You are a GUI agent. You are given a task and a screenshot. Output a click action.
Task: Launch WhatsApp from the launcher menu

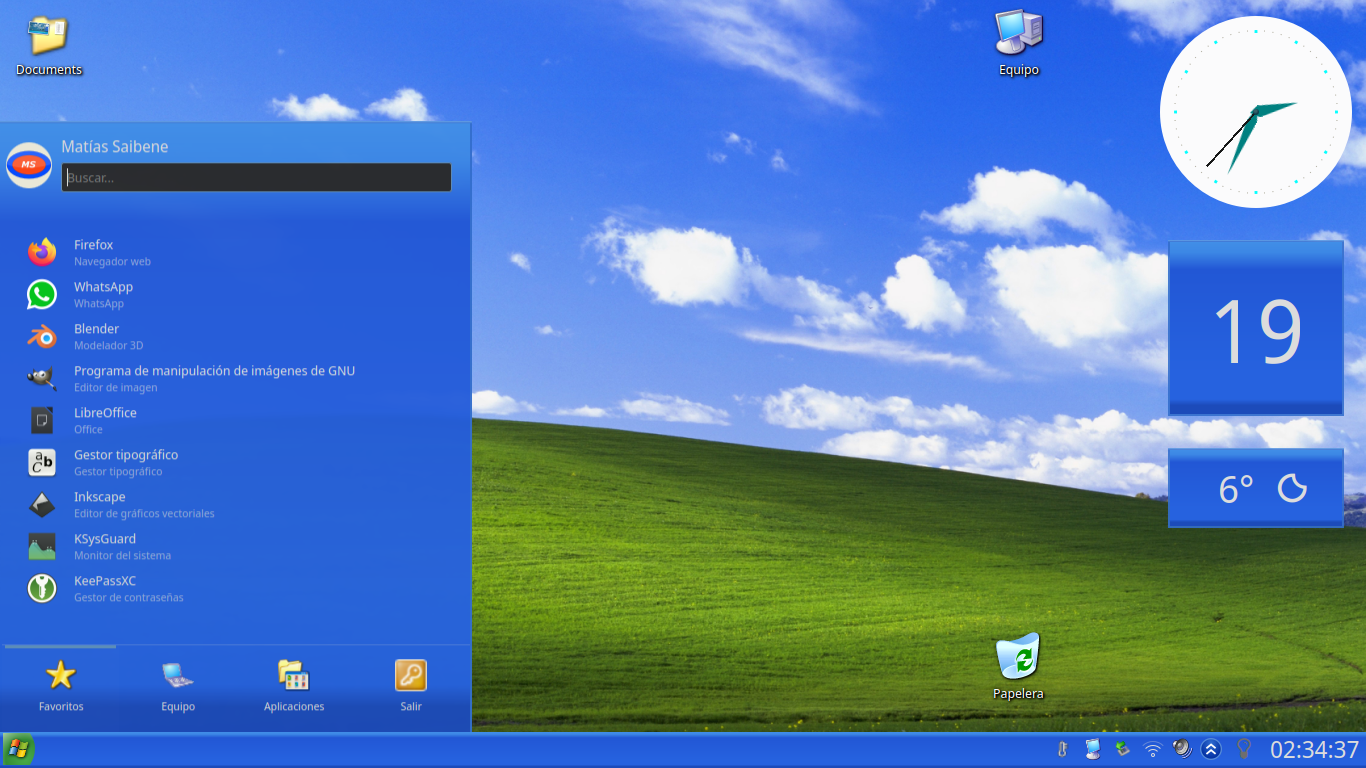(237, 294)
